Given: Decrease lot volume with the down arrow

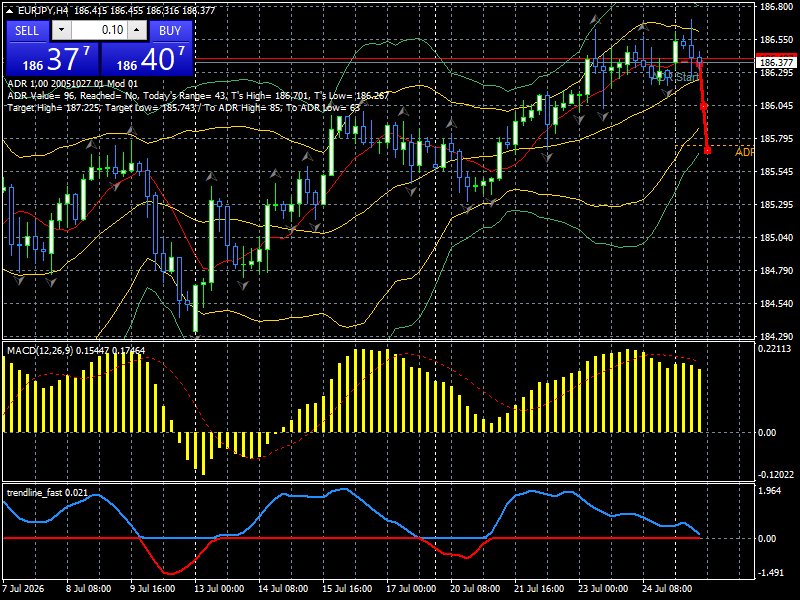Looking at the screenshot, I should 62,30.
